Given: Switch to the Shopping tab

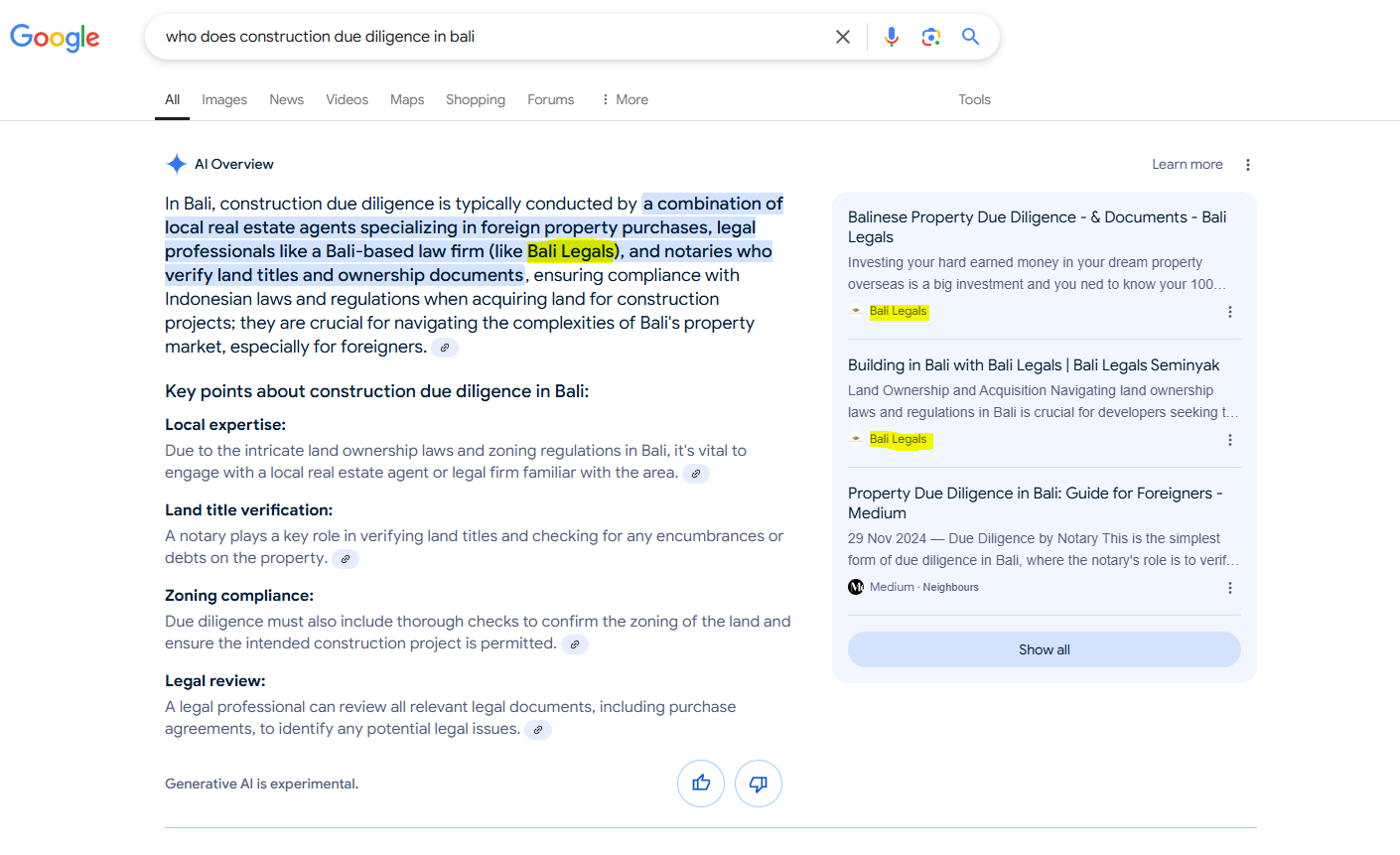Looking at the screenshot, I should pos(476,99).
